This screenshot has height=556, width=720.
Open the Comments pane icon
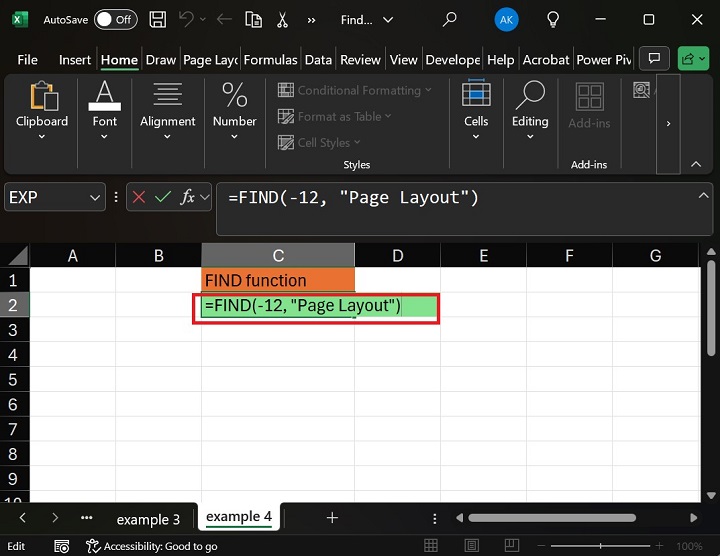pyautogui.click(x=654, y=60)
